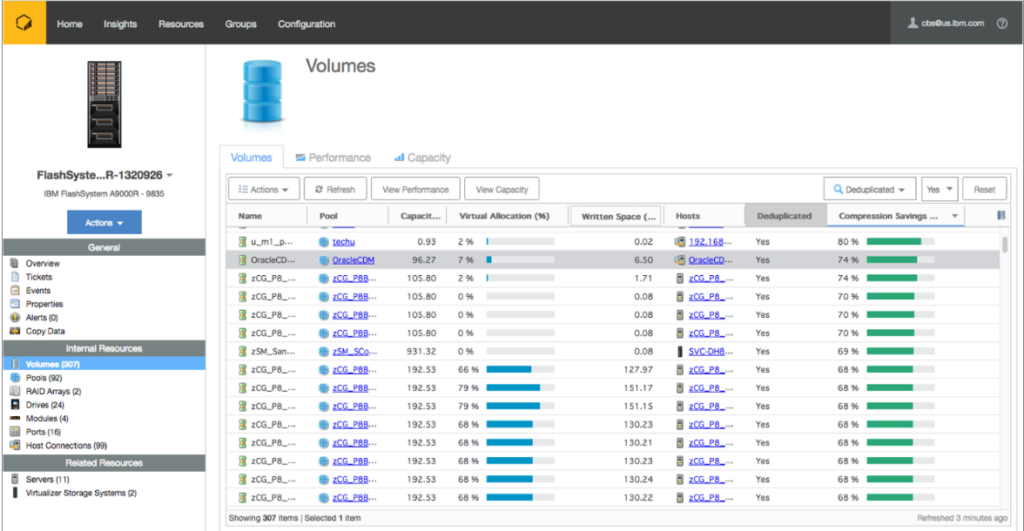Open the zSM_SCo pool link
This screenshot has width=1024, height=531.
tap(351, 351)
